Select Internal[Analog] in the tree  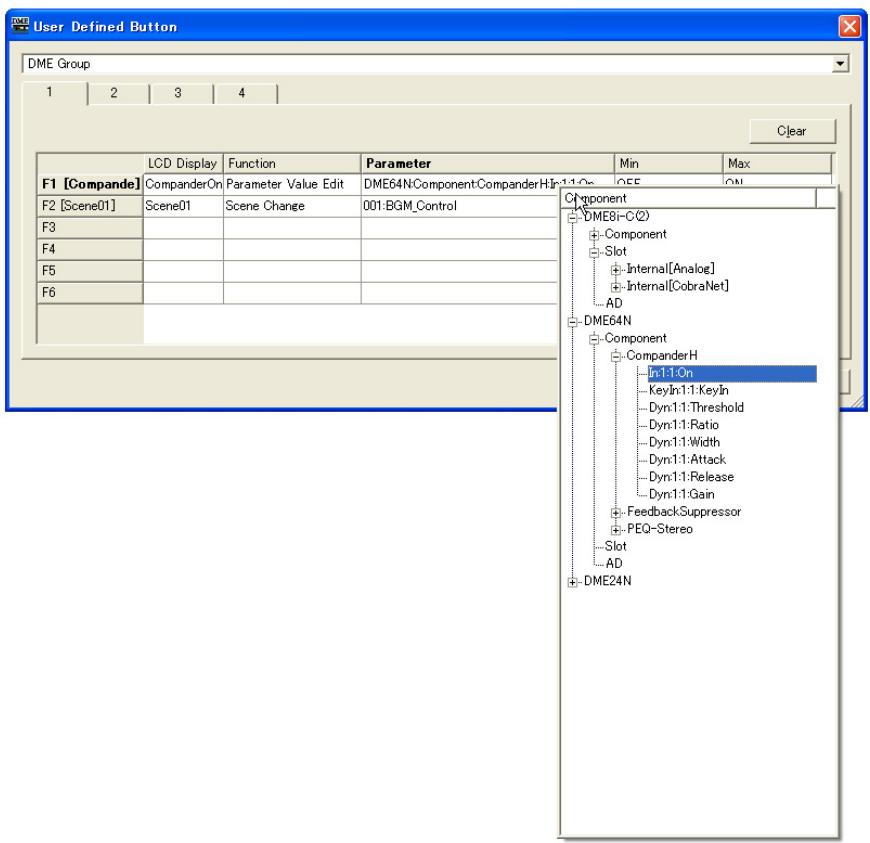click(x=670, y=269)
